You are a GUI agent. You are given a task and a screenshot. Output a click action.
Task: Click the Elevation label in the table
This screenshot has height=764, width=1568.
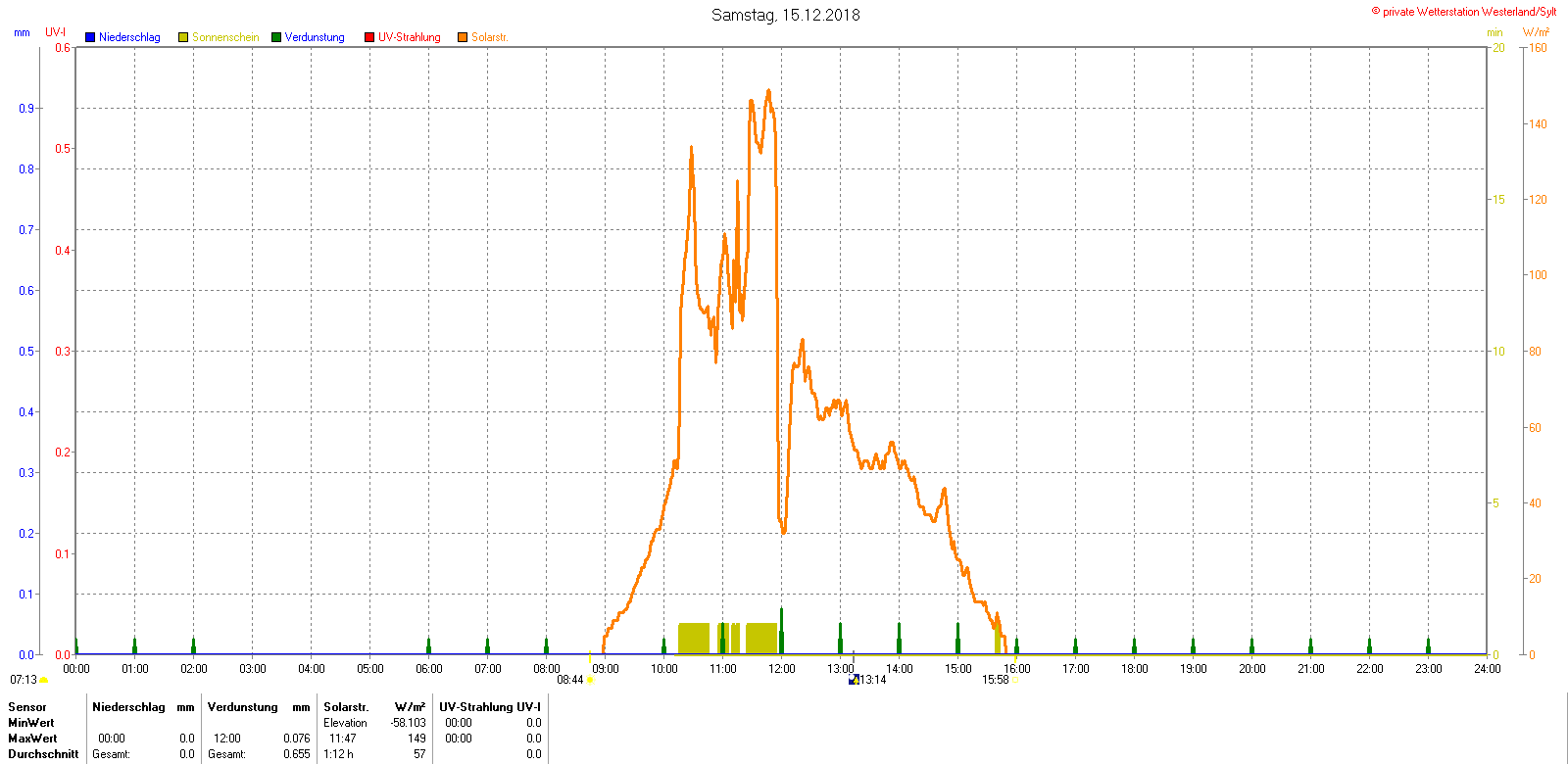click(345, 723)
